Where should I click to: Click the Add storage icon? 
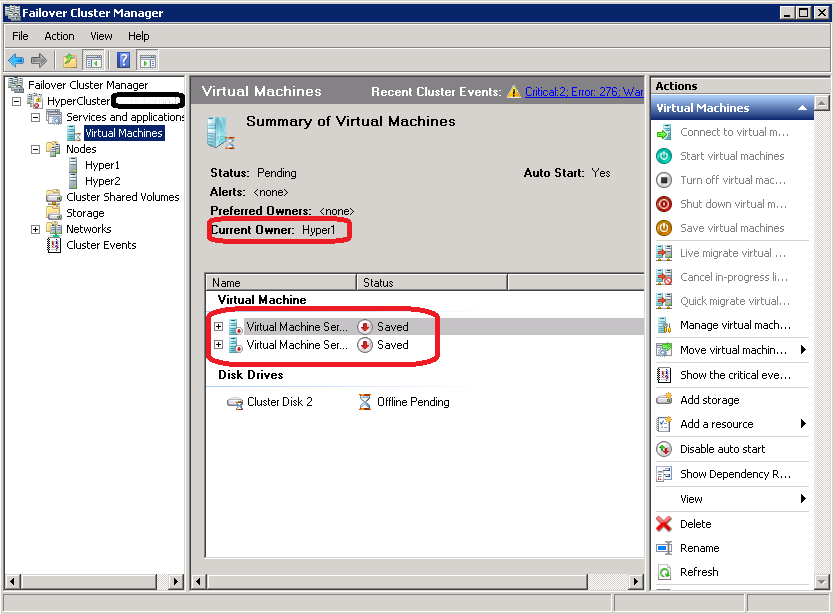[664, 400]
